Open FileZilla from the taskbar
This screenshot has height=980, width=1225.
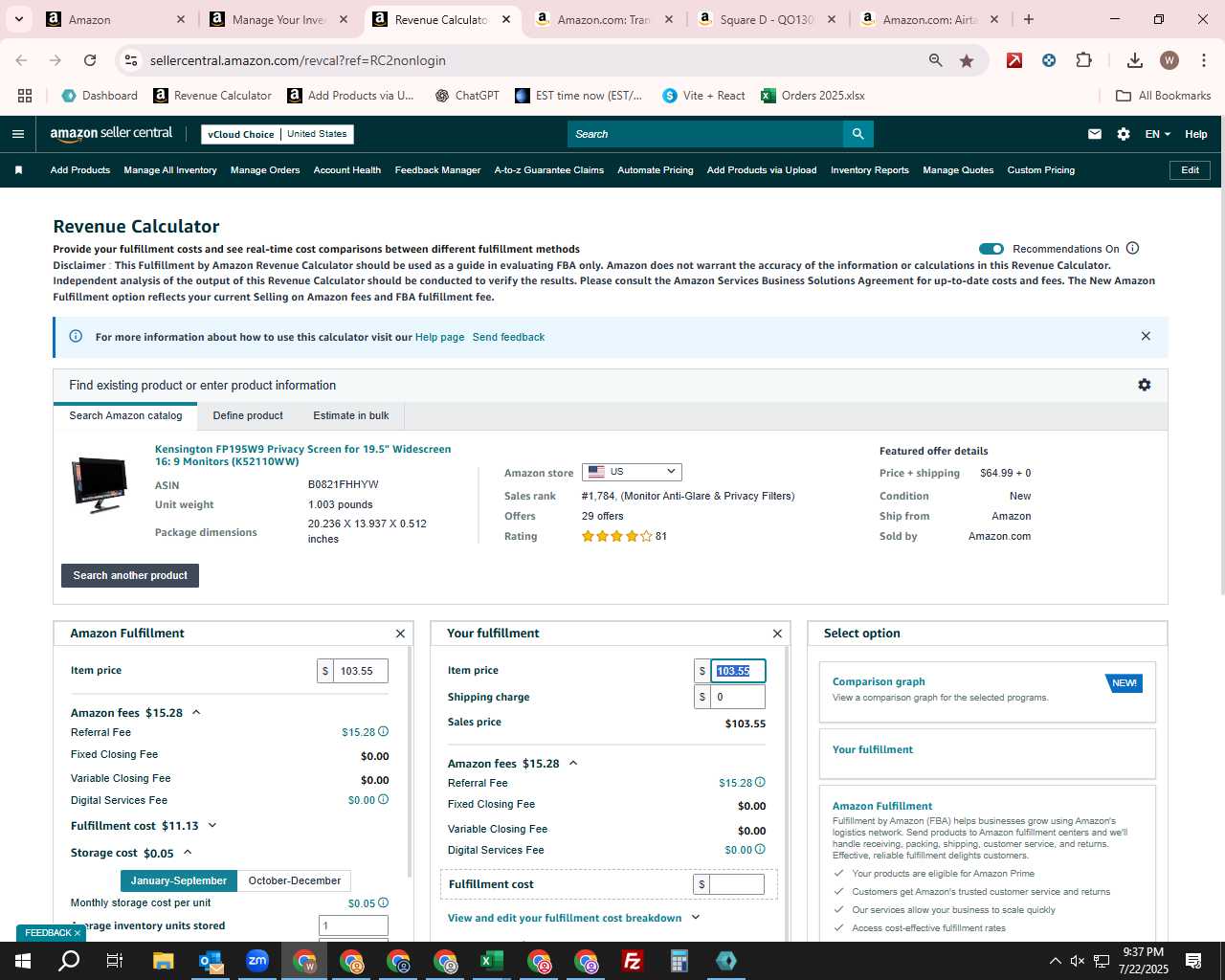633,961
